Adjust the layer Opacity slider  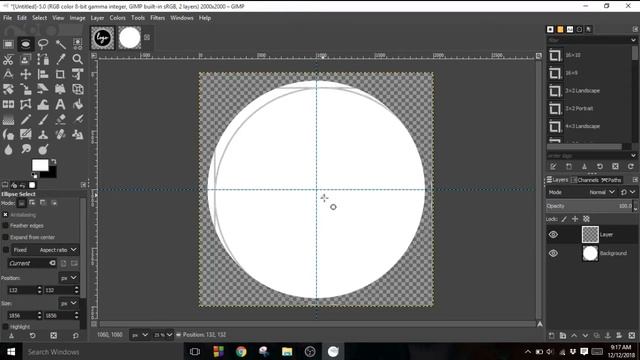click(589, 206)
